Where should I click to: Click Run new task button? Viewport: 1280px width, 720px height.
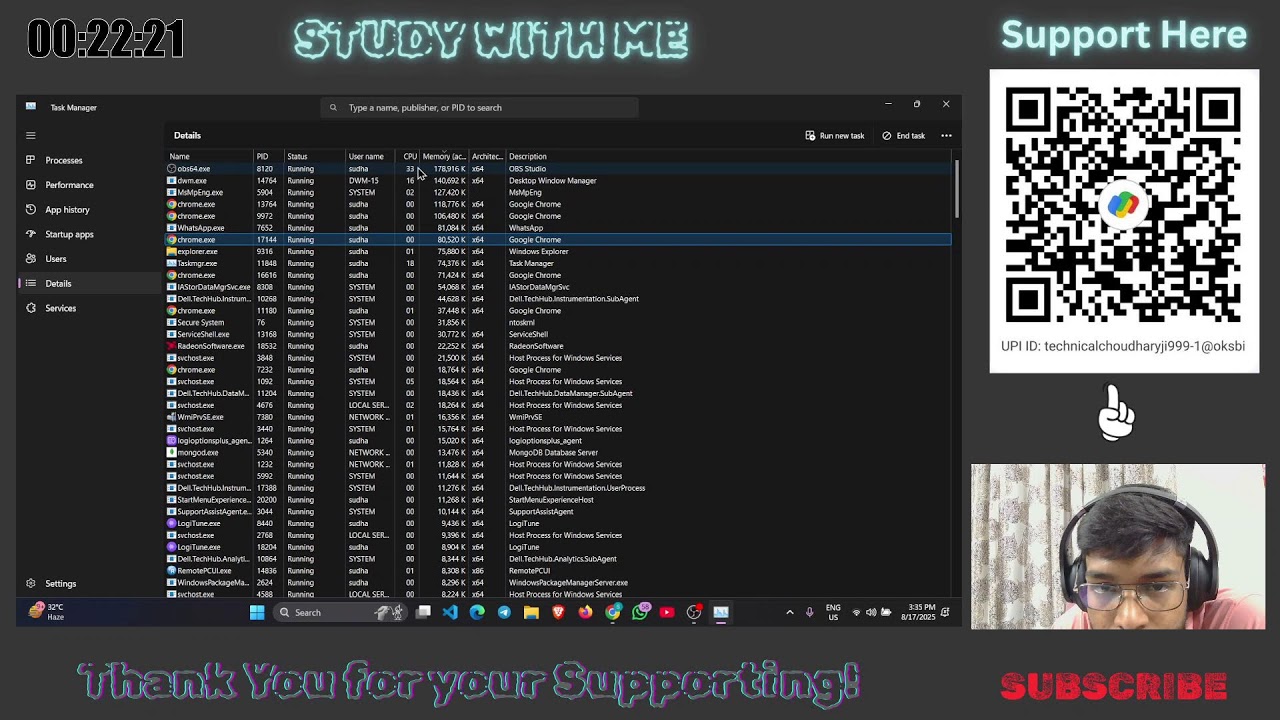(x=835, y=136)
